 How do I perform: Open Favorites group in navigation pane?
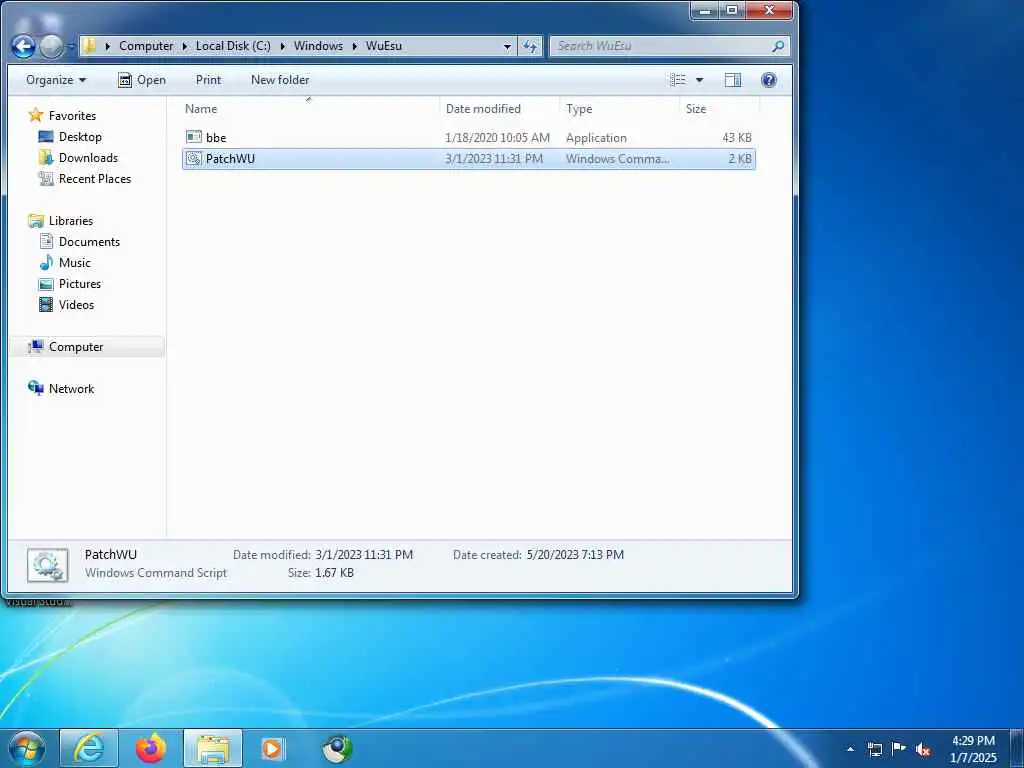tap(72, 116)
